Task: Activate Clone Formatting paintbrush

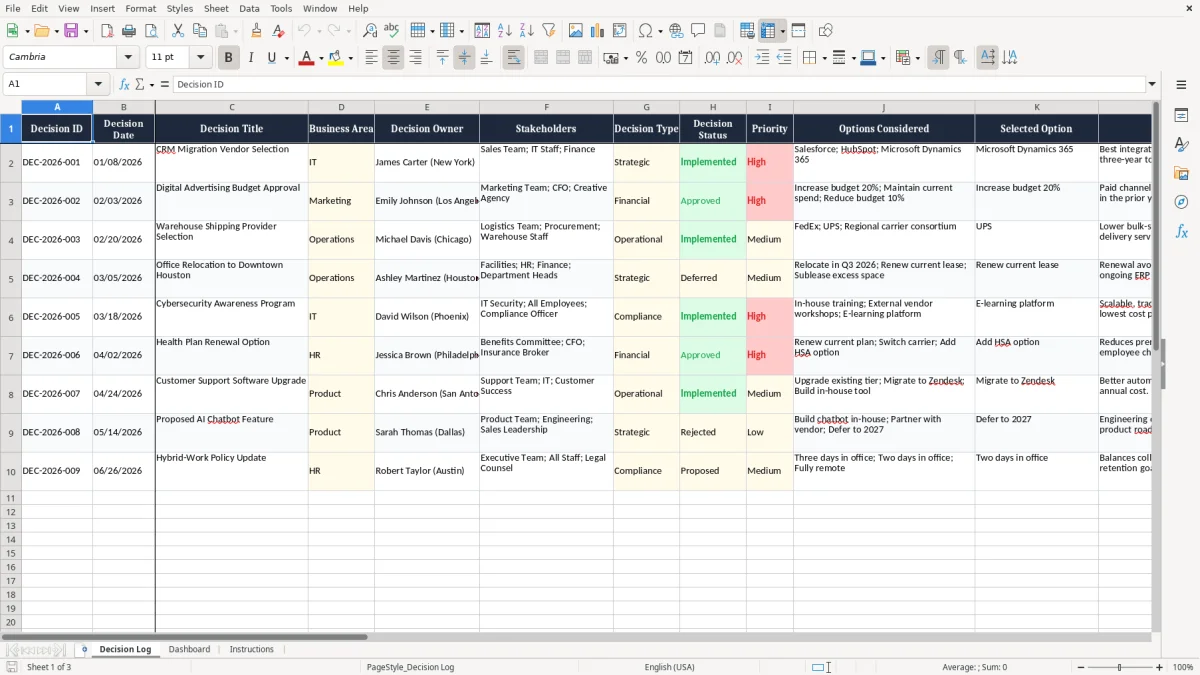Action: (x=256, y=31)
